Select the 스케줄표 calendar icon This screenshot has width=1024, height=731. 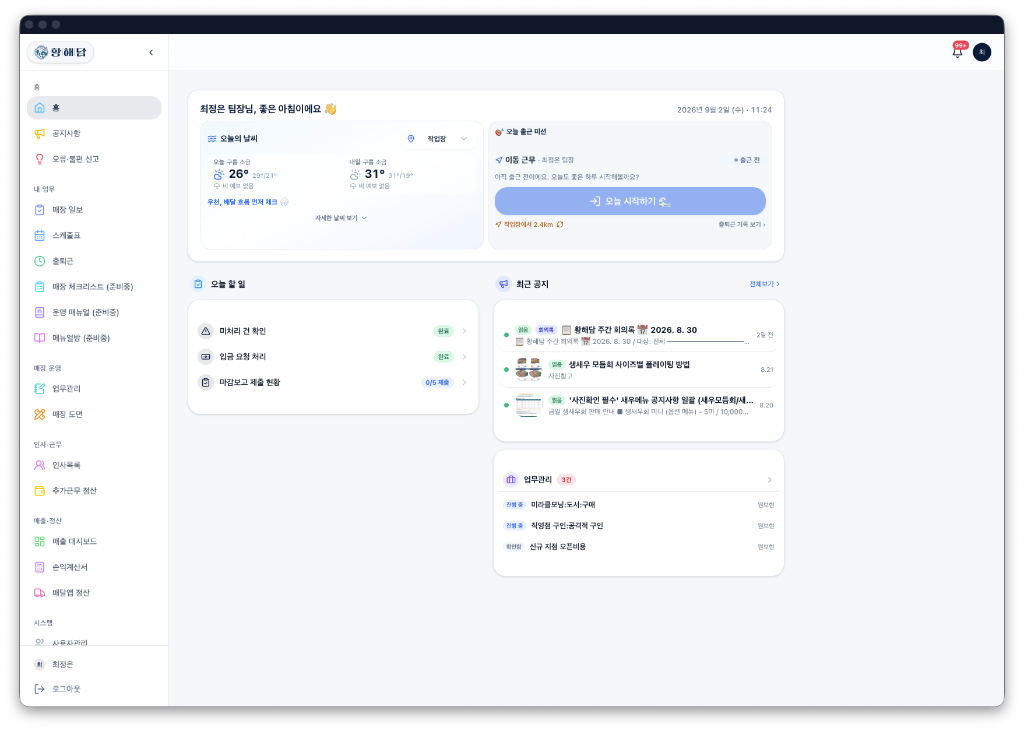pos(40,235)
